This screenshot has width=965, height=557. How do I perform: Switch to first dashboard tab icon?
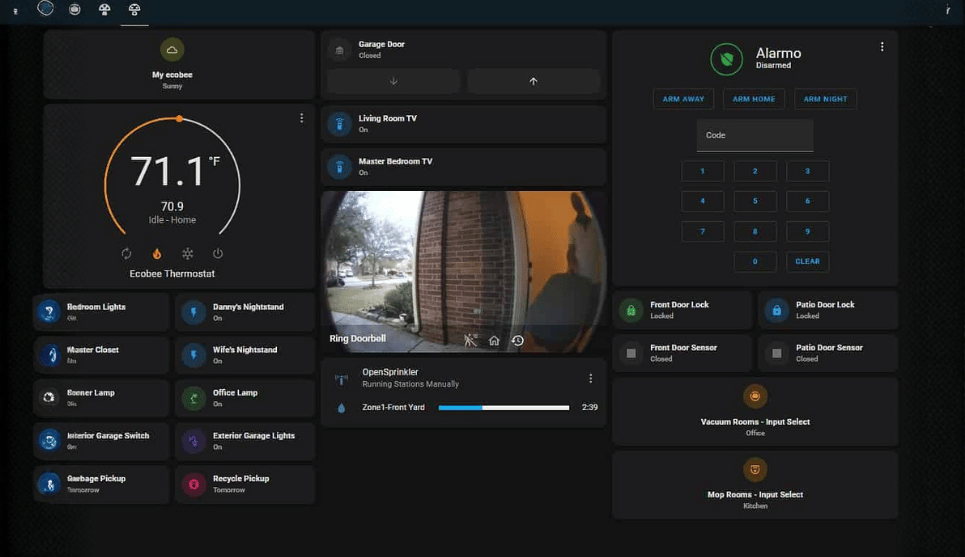coord(45,9)
